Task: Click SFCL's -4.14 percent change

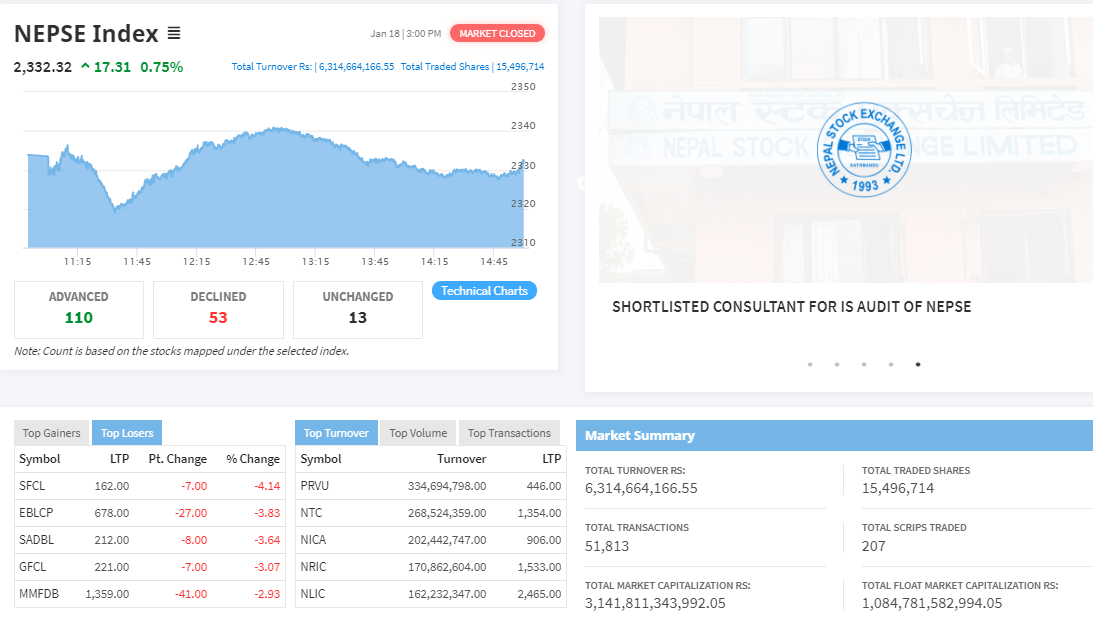Action: tap(267, 486)
